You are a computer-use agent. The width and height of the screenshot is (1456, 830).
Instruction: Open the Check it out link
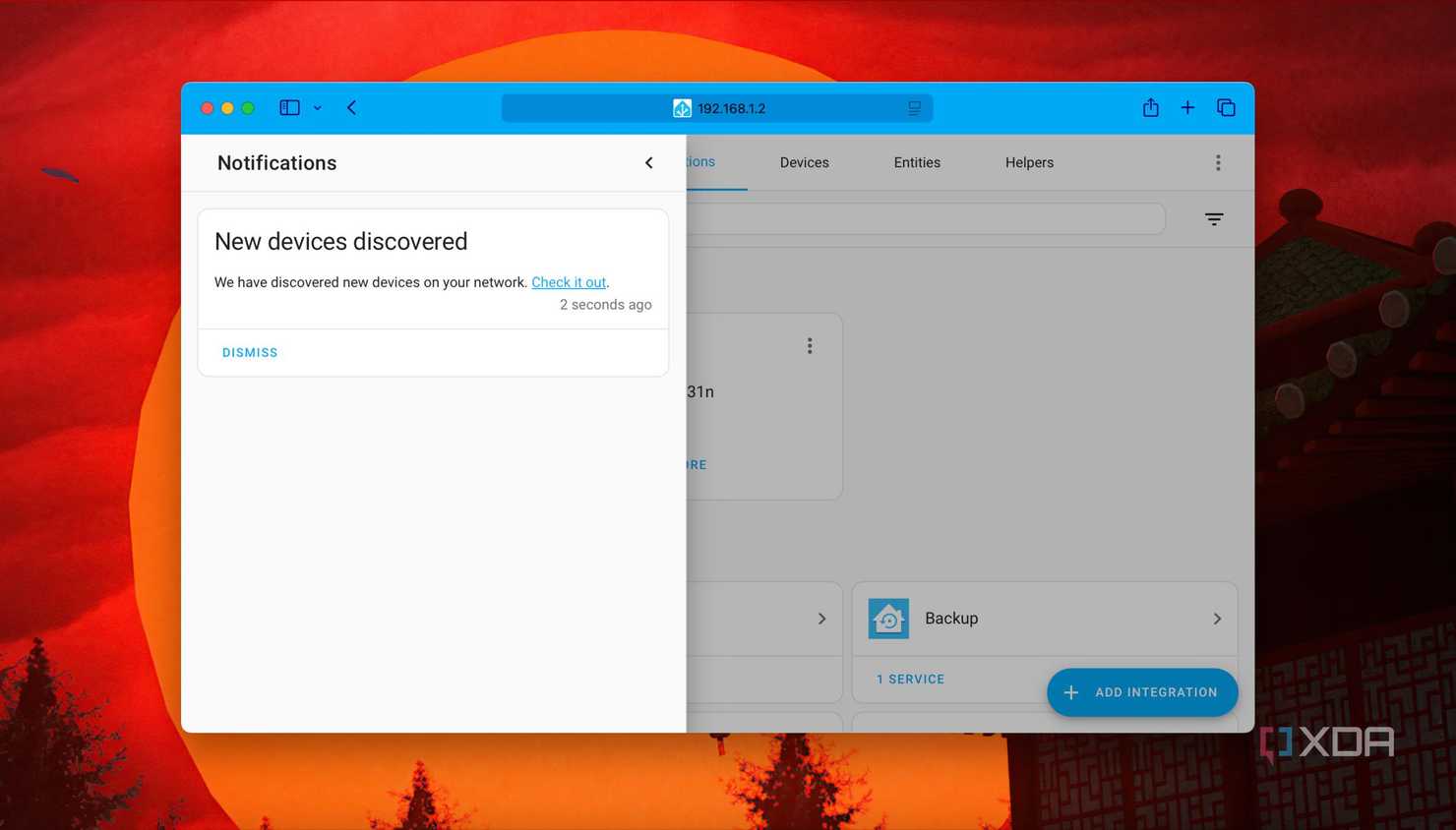pos(569,282)
